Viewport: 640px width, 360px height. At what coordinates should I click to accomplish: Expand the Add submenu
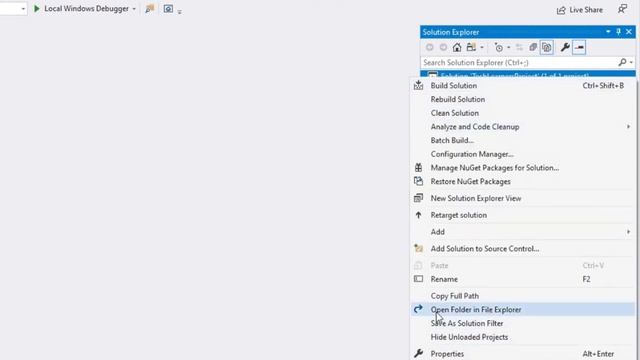(x=522, y=232)
